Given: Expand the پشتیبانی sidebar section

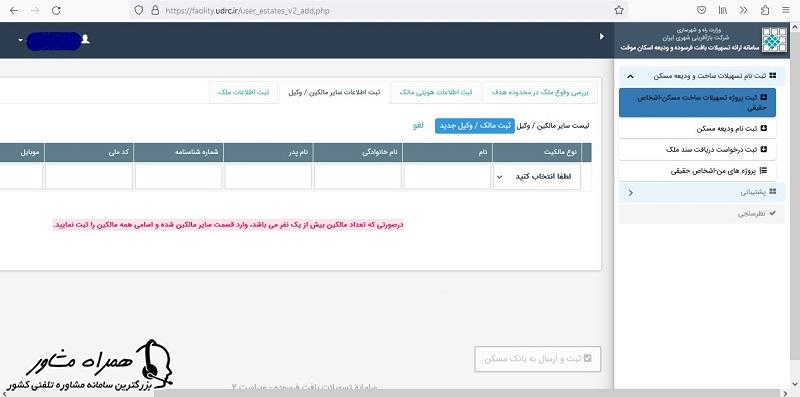Looking at the screenshot, I should [x=702, y=192].
